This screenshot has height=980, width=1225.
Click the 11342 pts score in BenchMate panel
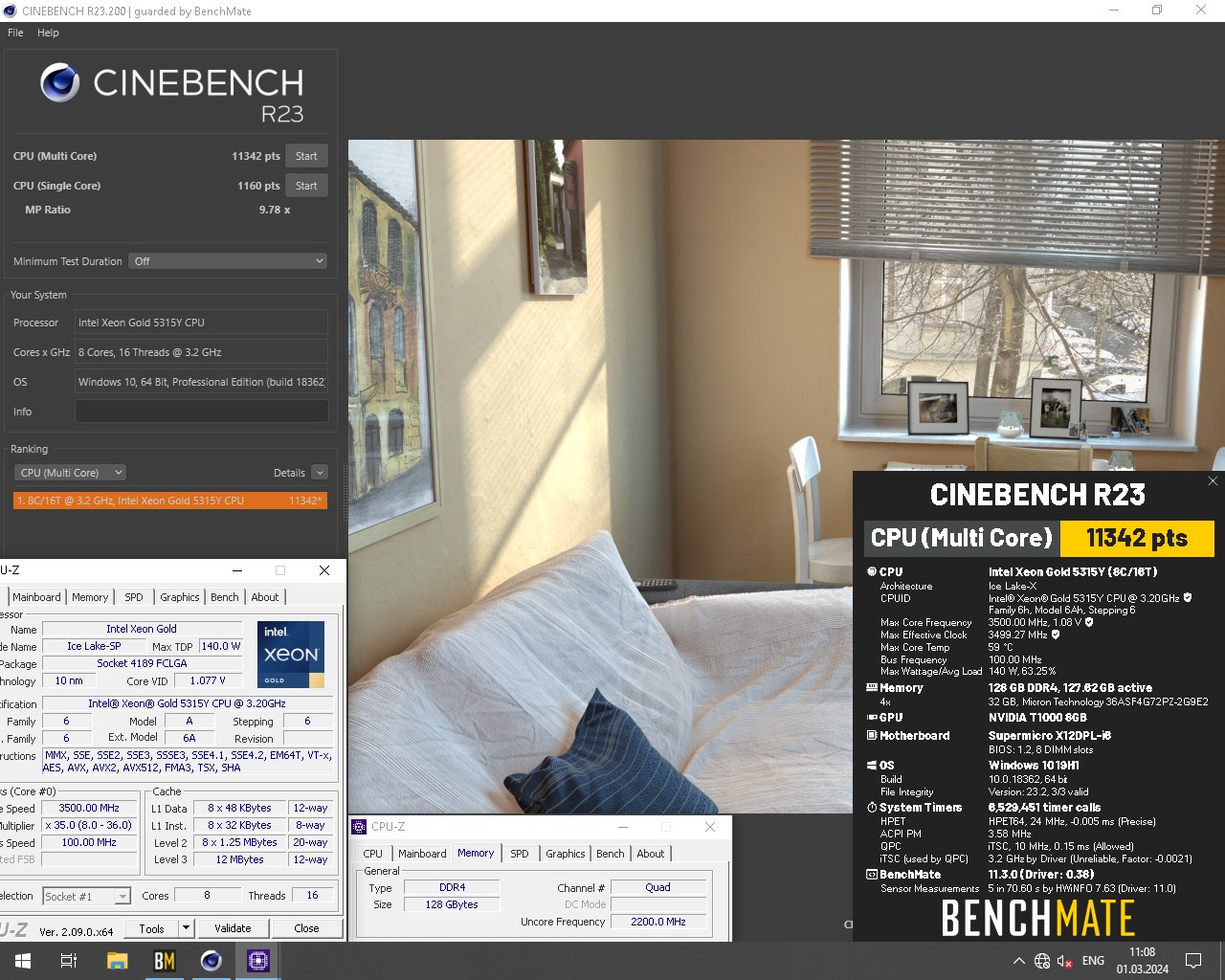(x=1137, y=538)
